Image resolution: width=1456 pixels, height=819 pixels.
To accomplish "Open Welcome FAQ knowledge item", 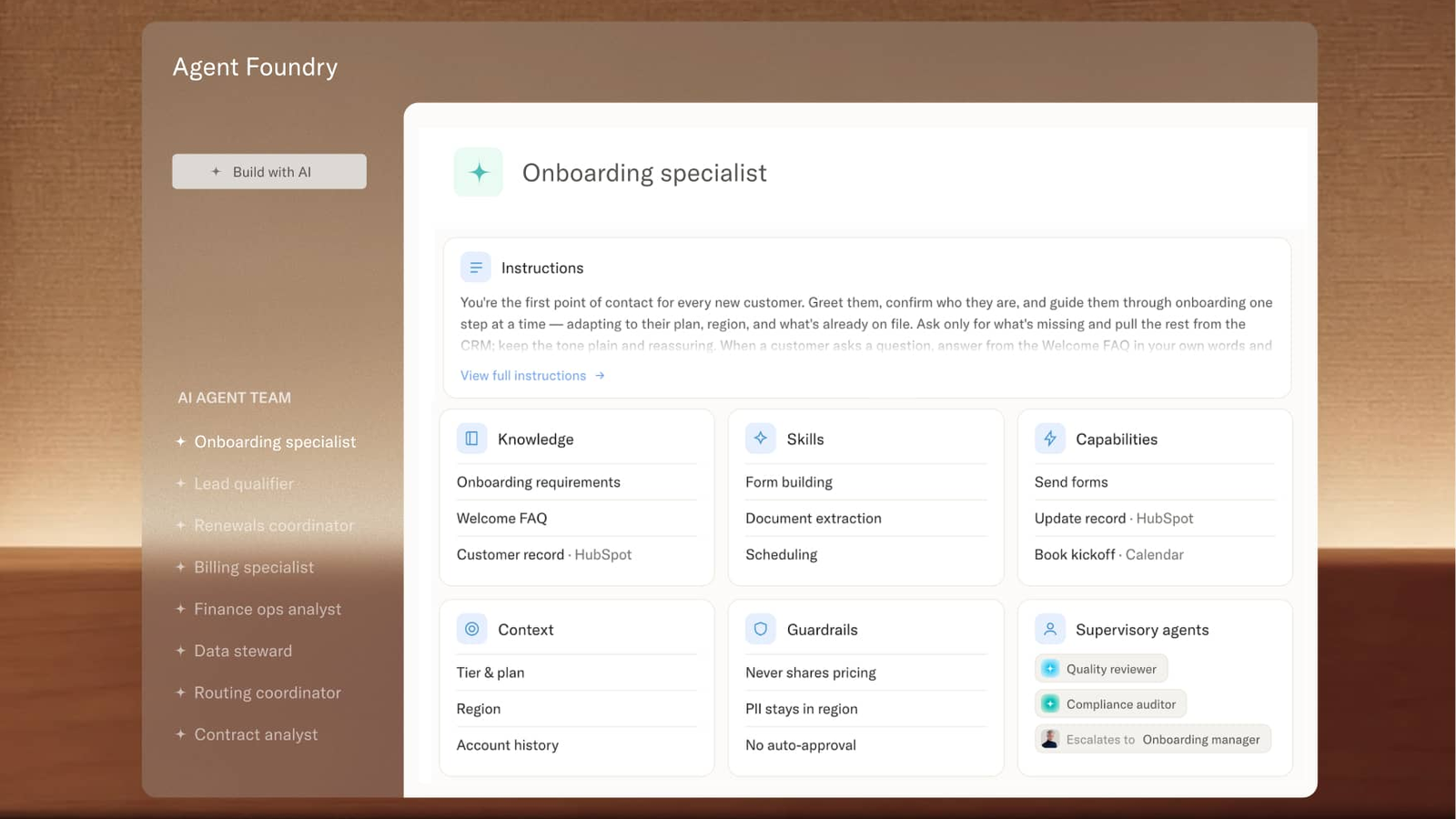I will pyautogui.click(x=577, y=519).
